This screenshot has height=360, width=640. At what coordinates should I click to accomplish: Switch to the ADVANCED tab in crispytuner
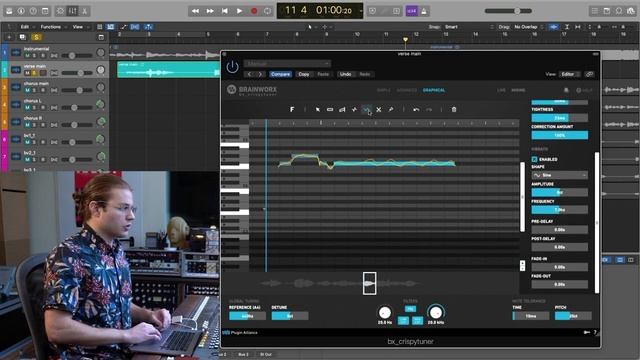(x=407, y=90)
